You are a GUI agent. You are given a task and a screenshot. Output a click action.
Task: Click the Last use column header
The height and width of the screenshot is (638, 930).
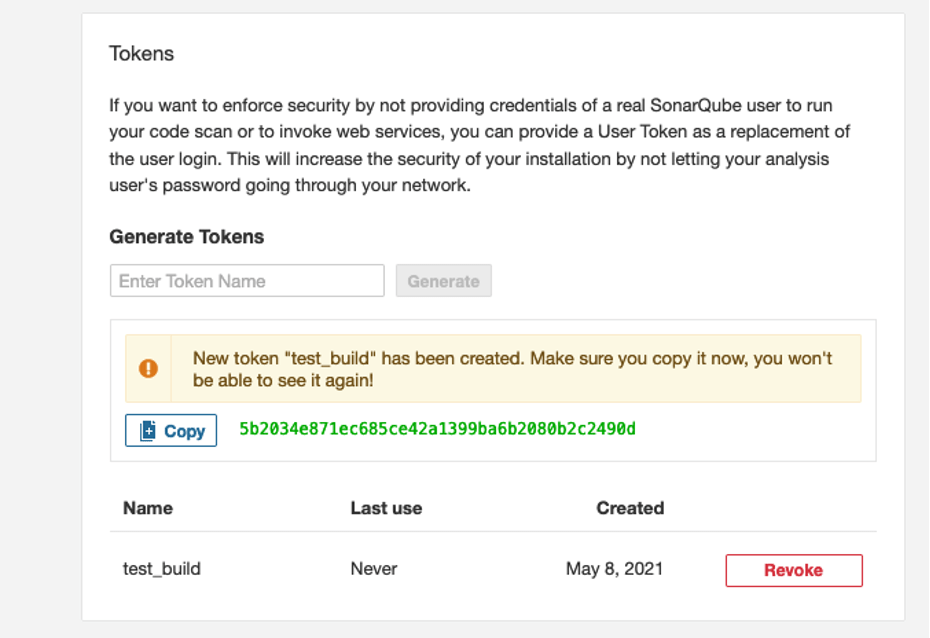386,508
